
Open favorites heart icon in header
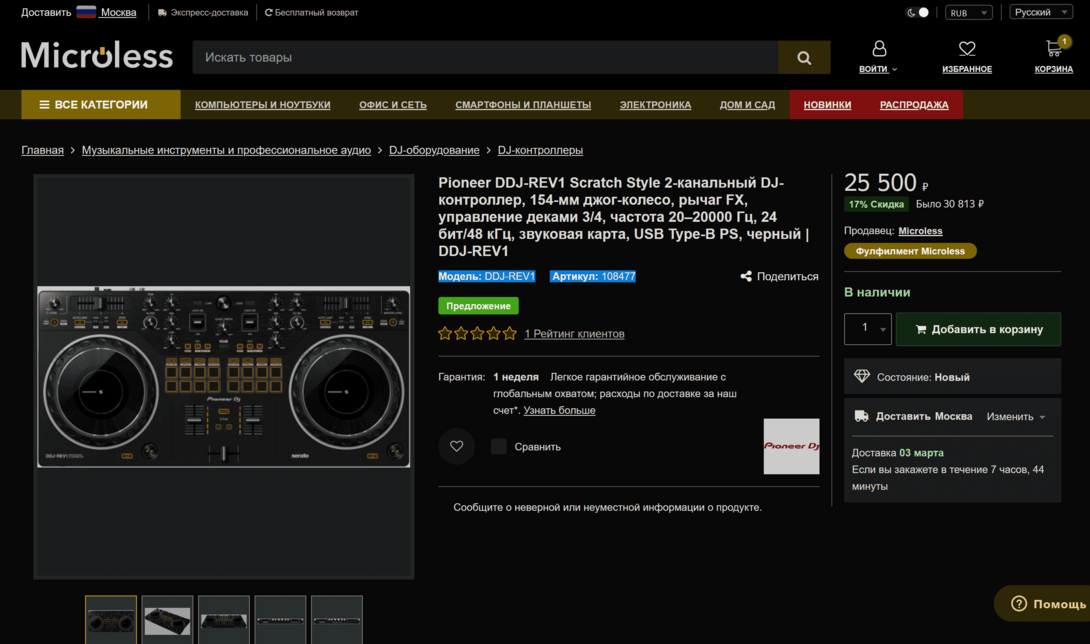click(x=967, y=49)
